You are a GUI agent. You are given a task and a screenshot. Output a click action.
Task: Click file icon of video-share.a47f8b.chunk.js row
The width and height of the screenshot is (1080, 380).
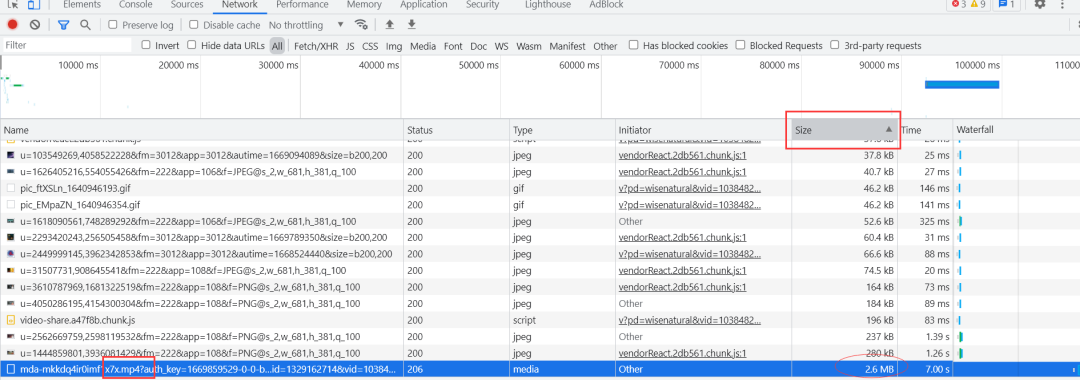point(10,320)
